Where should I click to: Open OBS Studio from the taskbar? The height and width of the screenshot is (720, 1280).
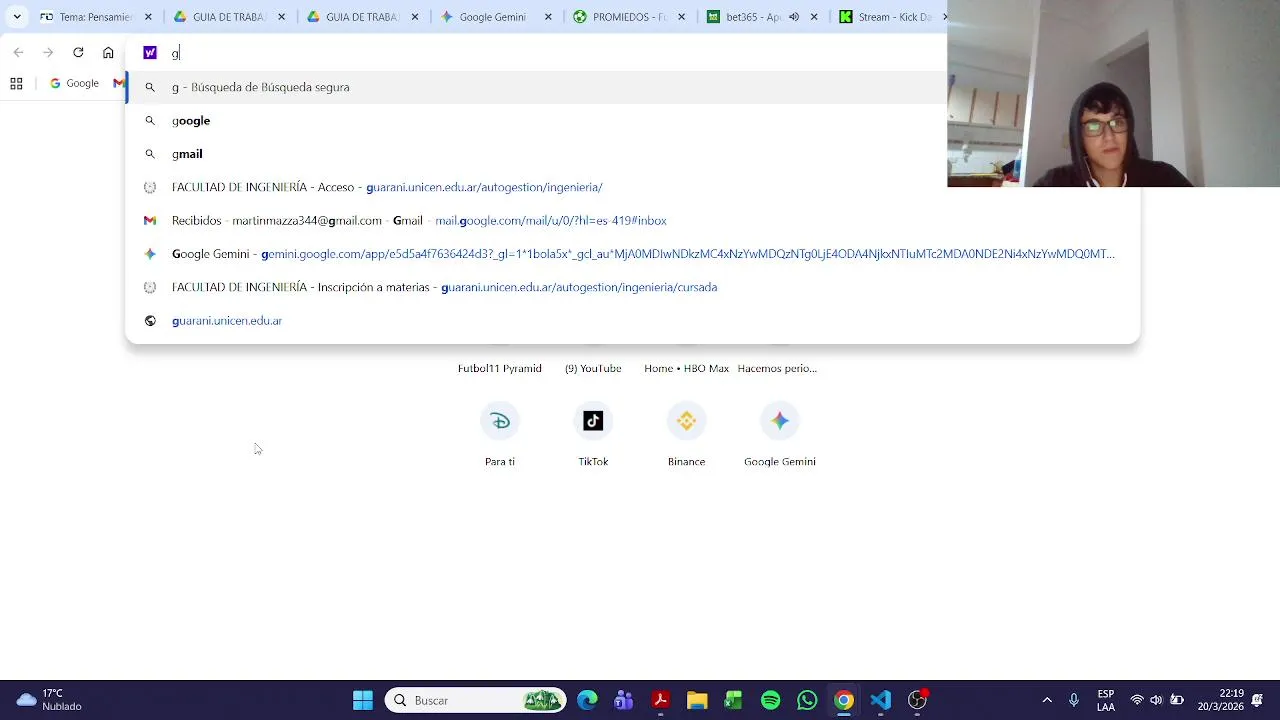point(917,700)
